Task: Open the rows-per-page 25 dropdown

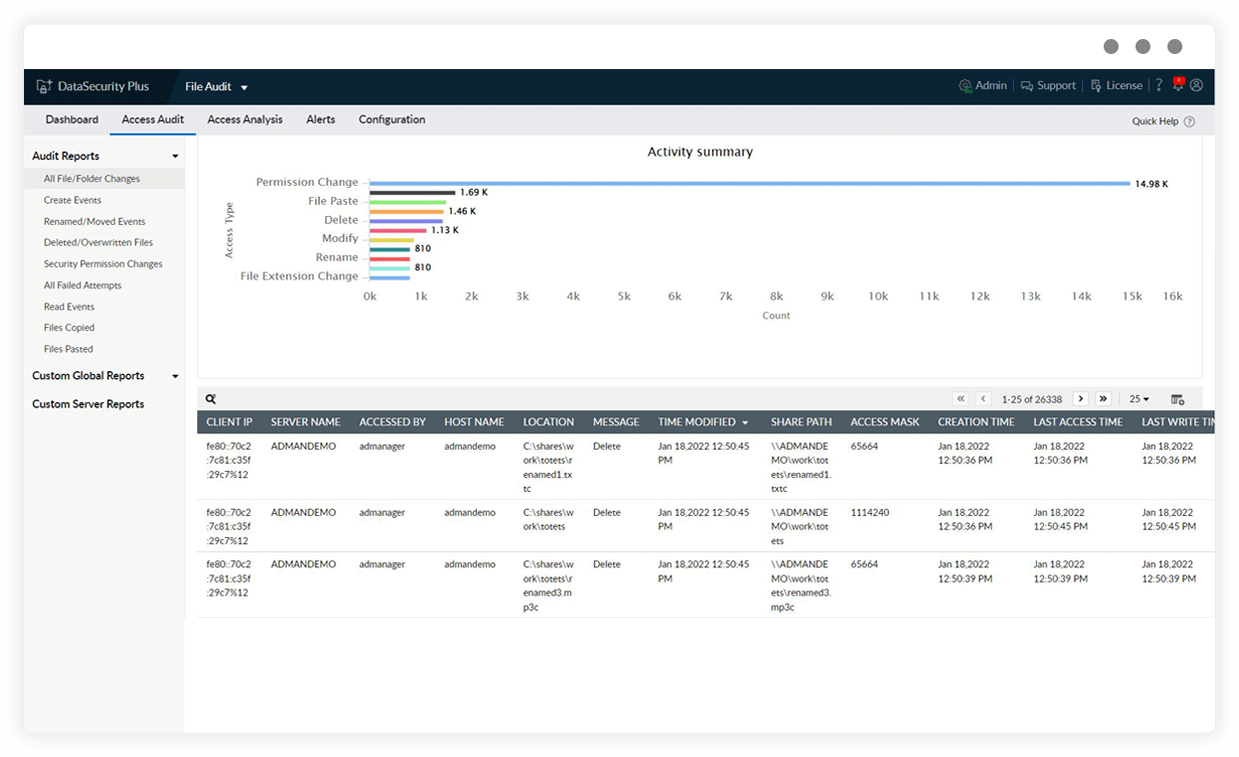Action: coord(1137,398)
